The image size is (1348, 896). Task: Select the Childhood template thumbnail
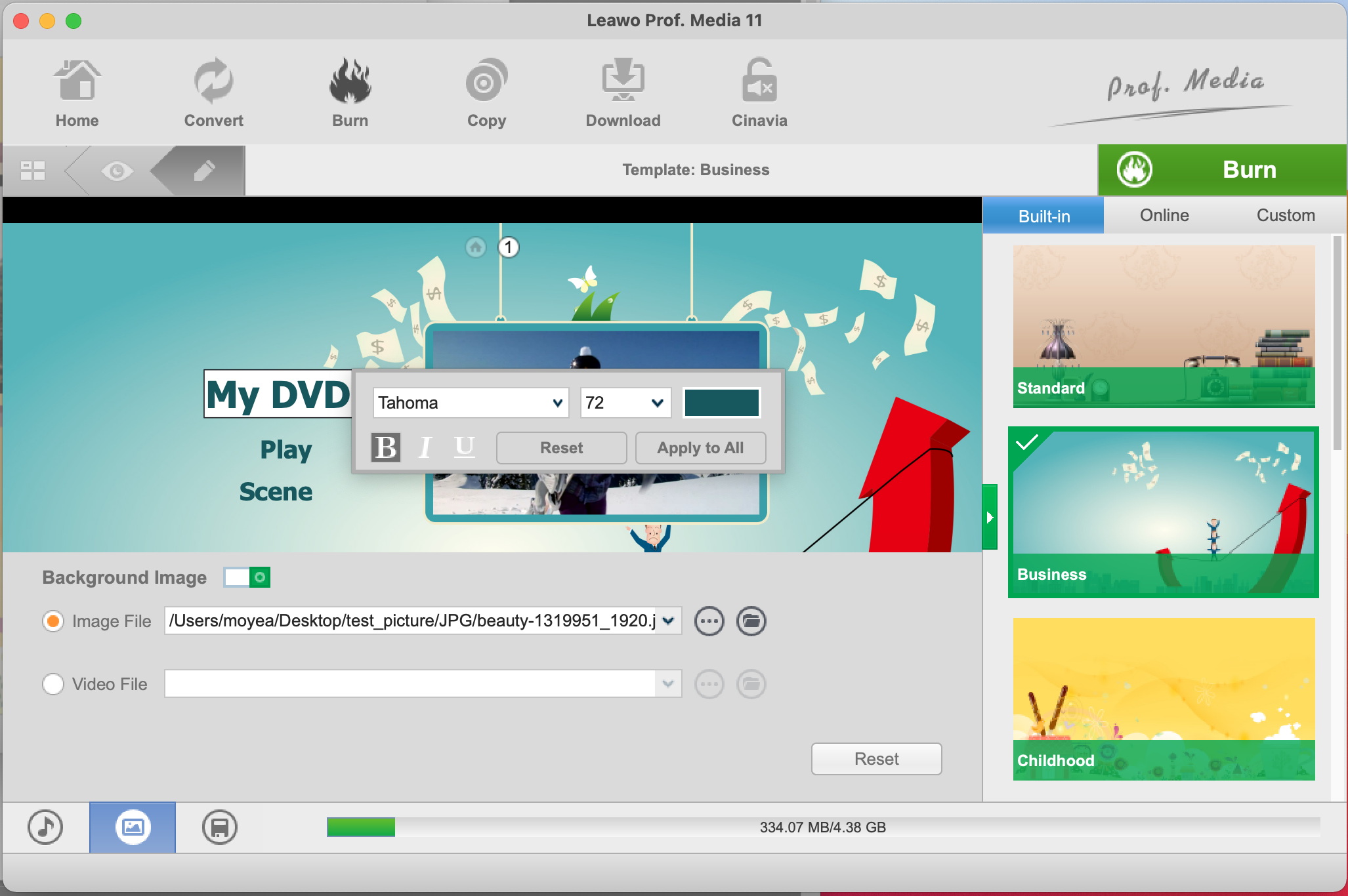pos(1163,699)
